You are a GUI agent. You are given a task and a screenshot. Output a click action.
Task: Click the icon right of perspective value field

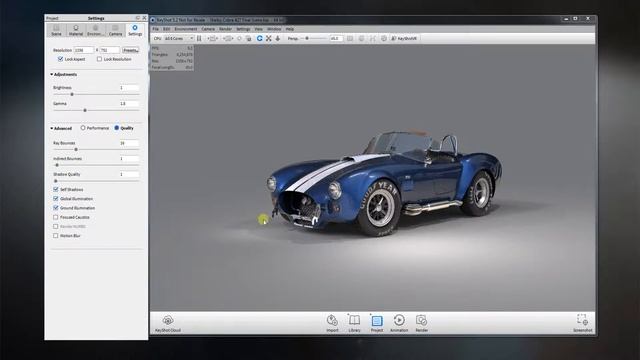pyautogui.click(x=350, y=38)
